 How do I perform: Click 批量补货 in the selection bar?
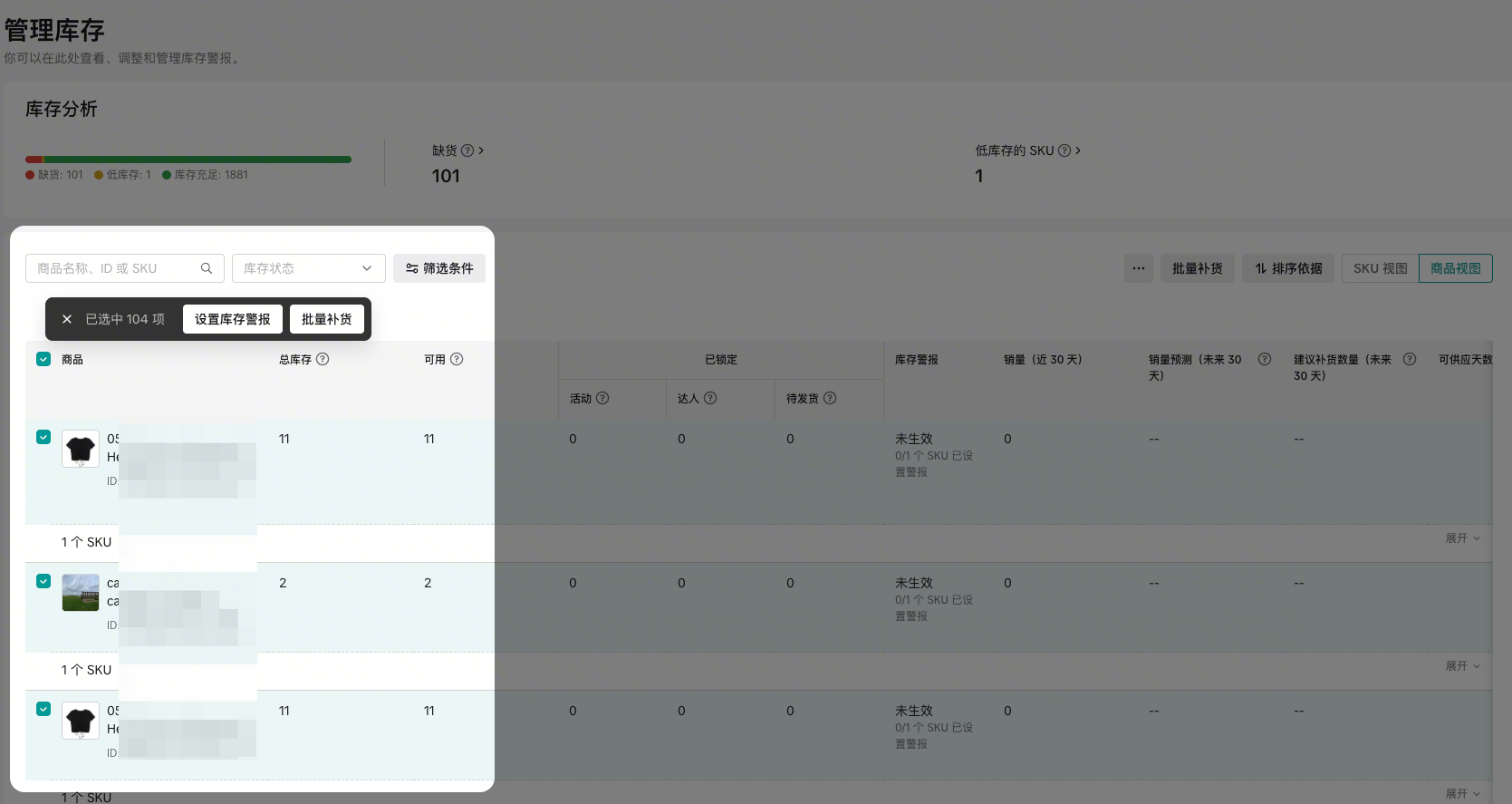point(326,319)
